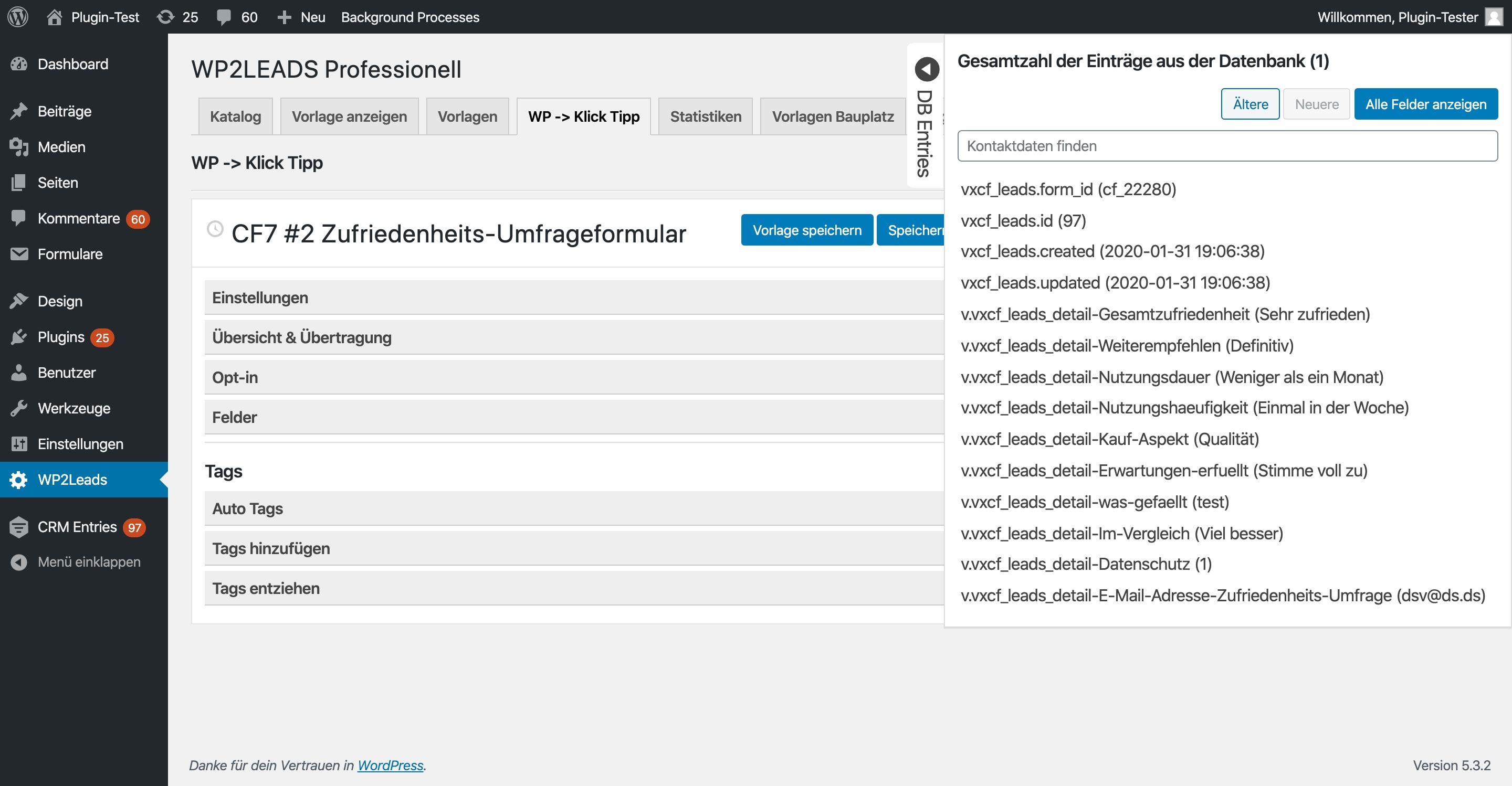Screen dimensions: 1512x786
Task: Switch to the Katalog tab
Action: 235,116
